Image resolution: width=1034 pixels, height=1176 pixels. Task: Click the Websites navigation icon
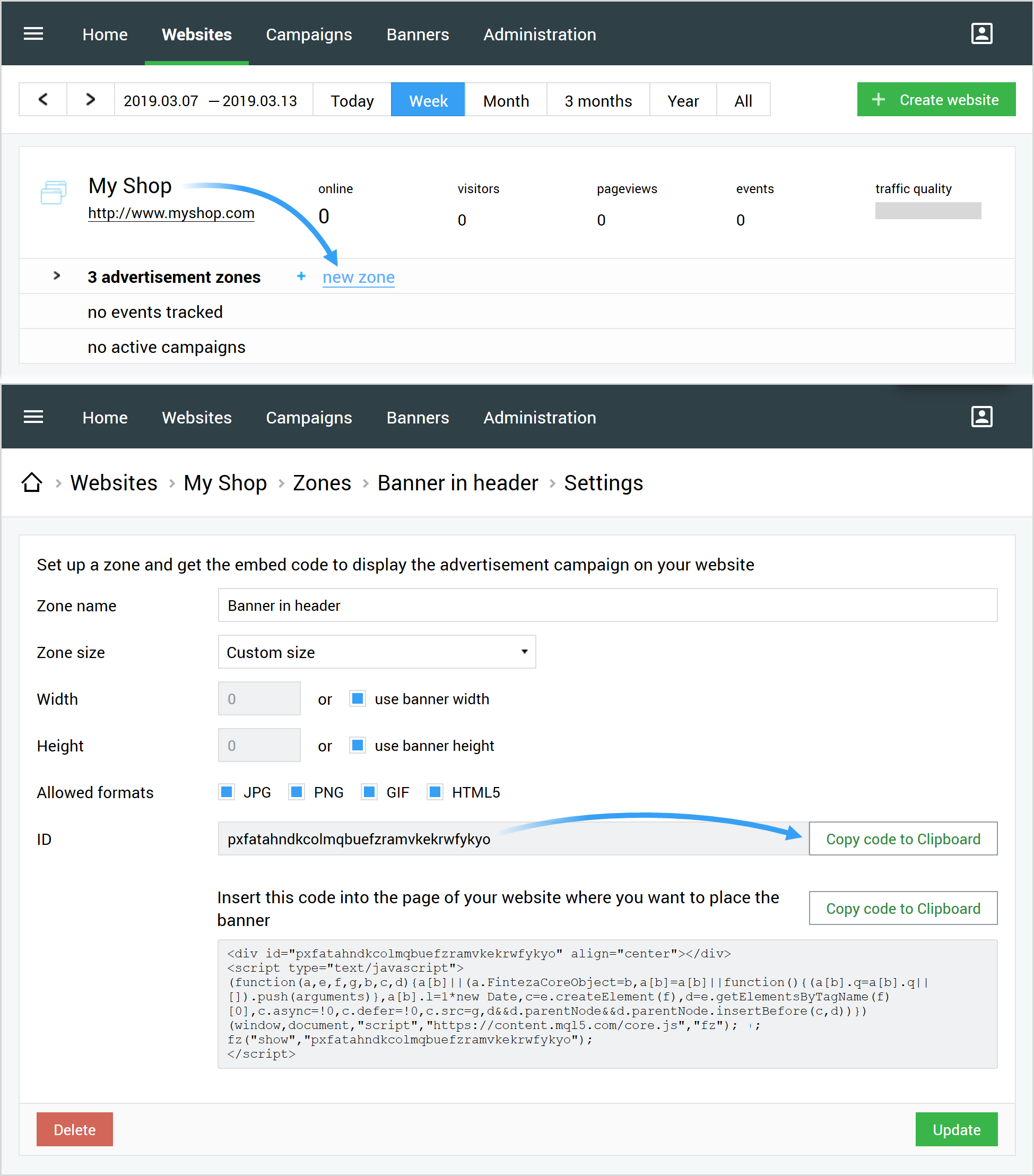click(x=198, y=34)
